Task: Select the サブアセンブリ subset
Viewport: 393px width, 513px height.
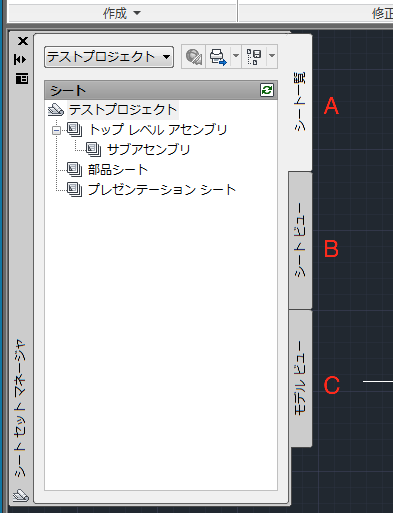Action: [x=148, y=150]
